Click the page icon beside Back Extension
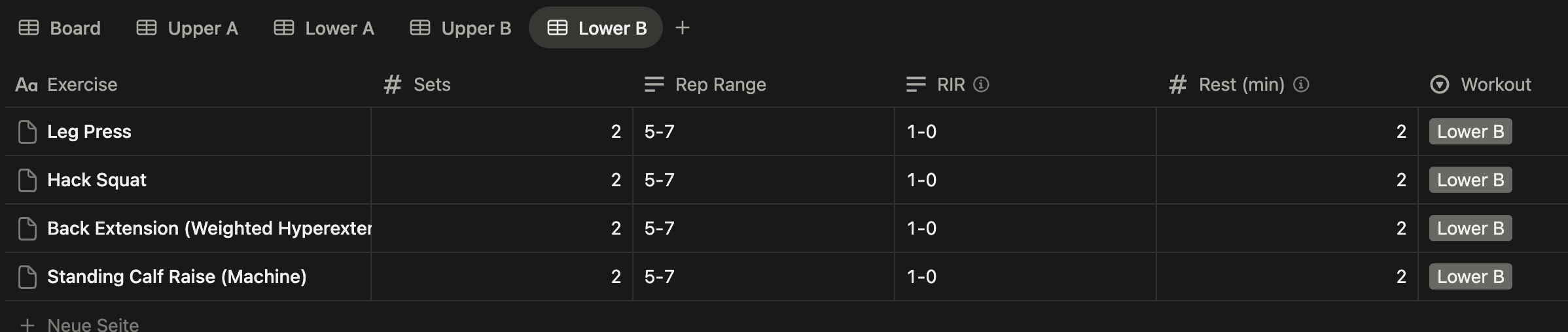This screenshot has height=332, width=1568. [27, 229]
